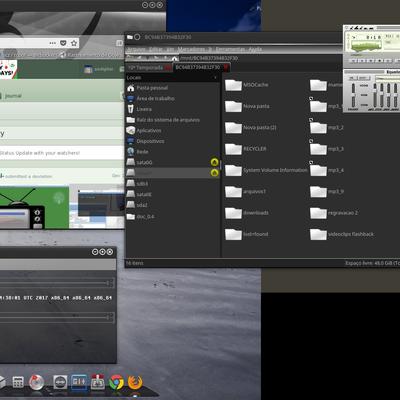Screen dimensions: 400x400
Task: Open the green TV antenna thumbnail
Action: pos(34,207)
